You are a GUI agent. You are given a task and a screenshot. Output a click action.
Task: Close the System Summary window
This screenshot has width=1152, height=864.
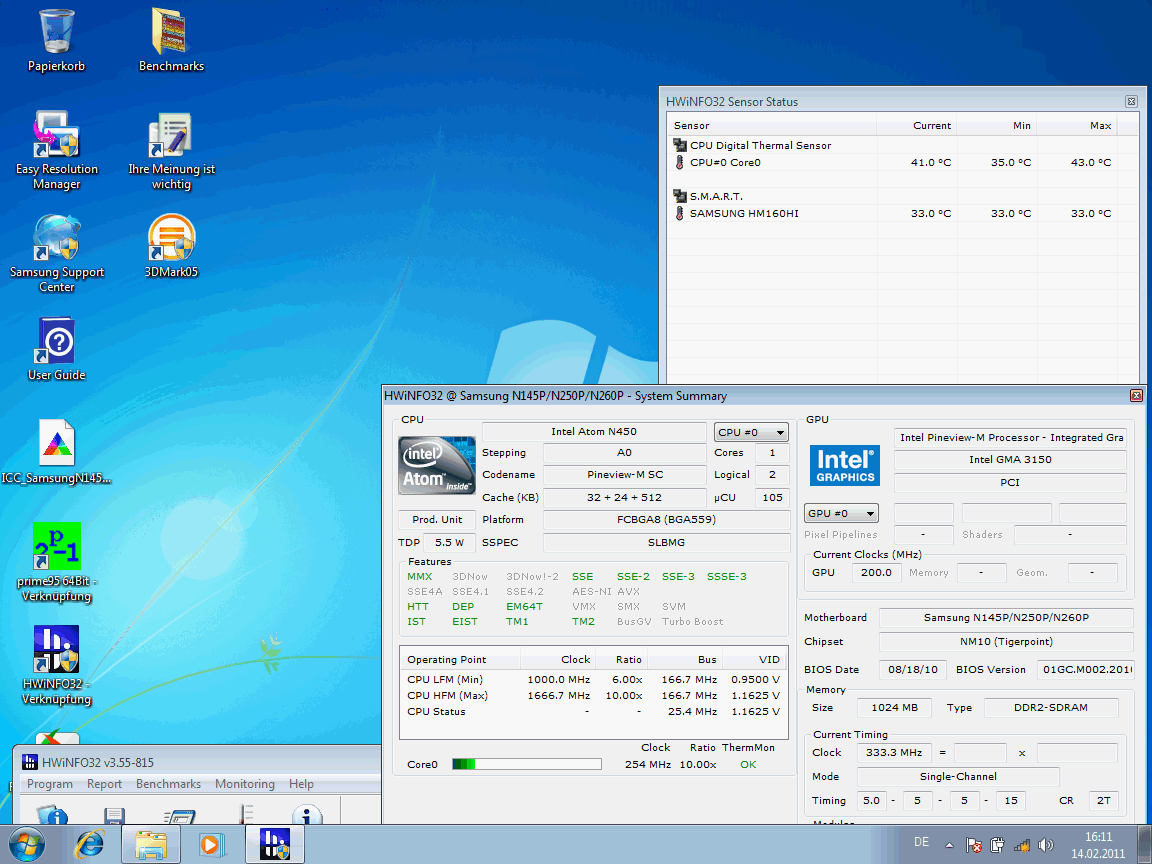coord(1136,396)
